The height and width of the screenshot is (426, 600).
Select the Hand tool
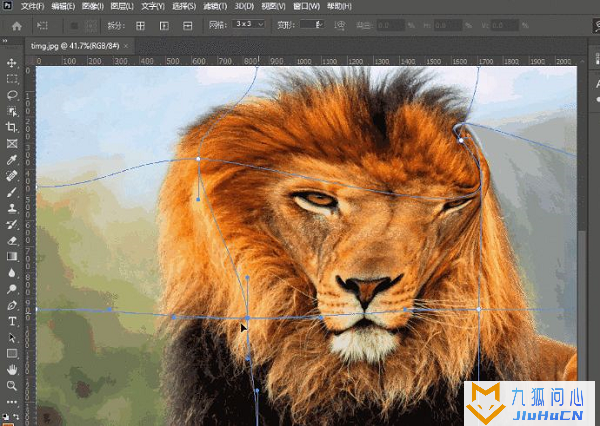click(x=12, y=370)
